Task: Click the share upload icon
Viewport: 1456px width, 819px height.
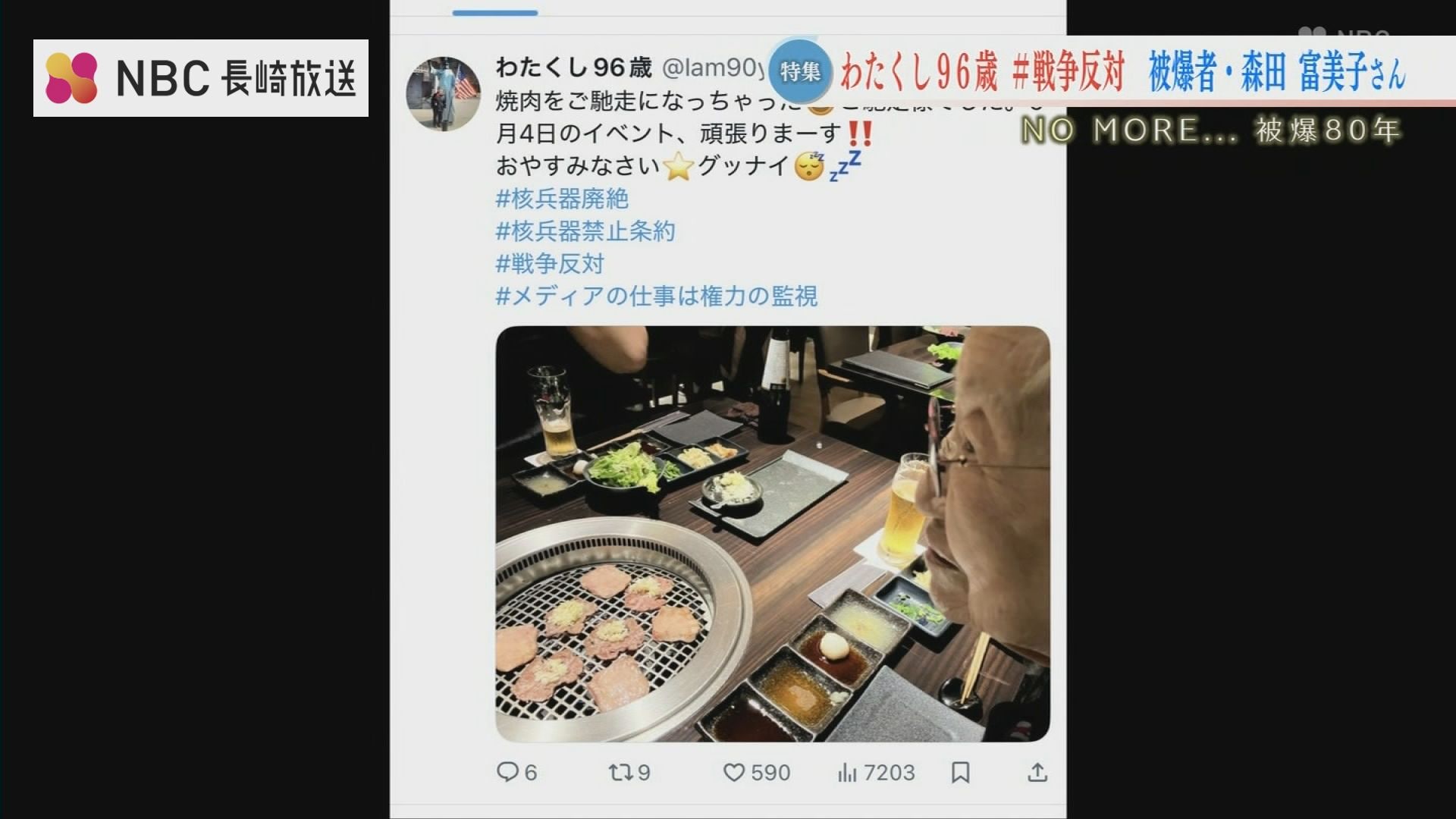Action: coord(1037,772)
